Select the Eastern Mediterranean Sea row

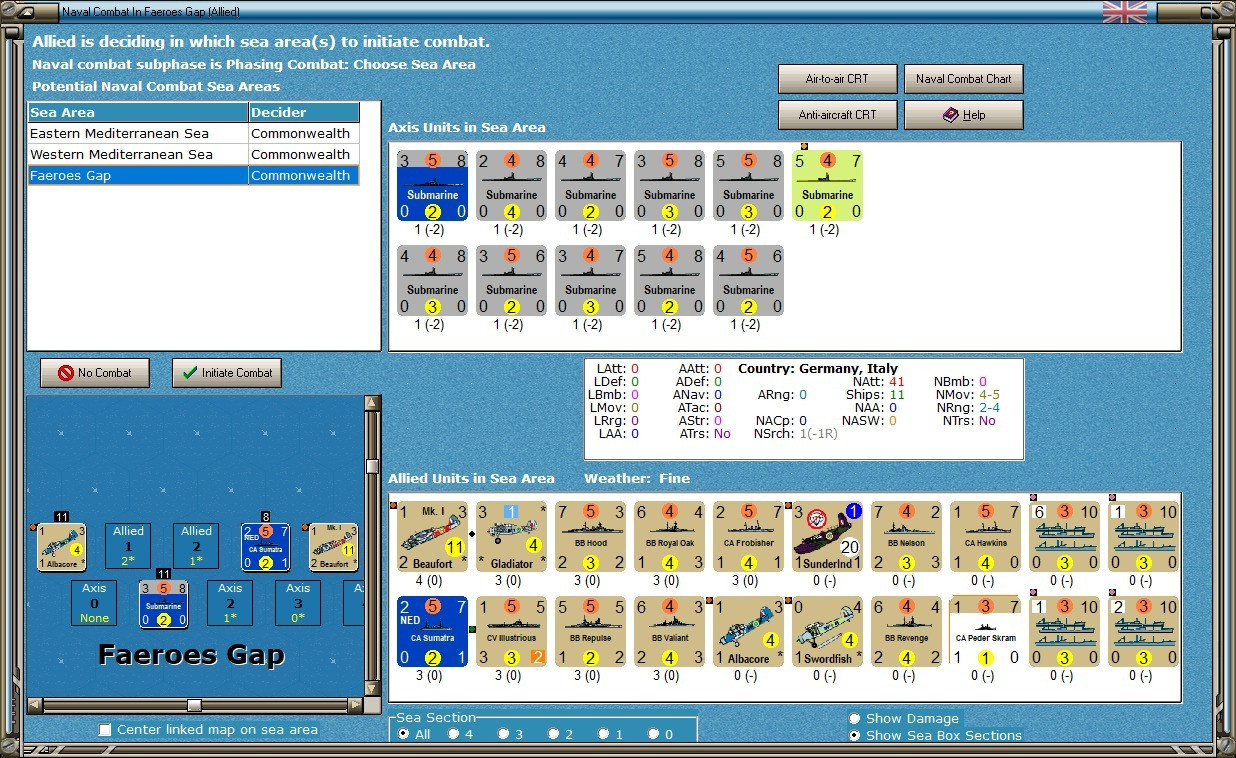pyautogui.click(x=193, y=133)
